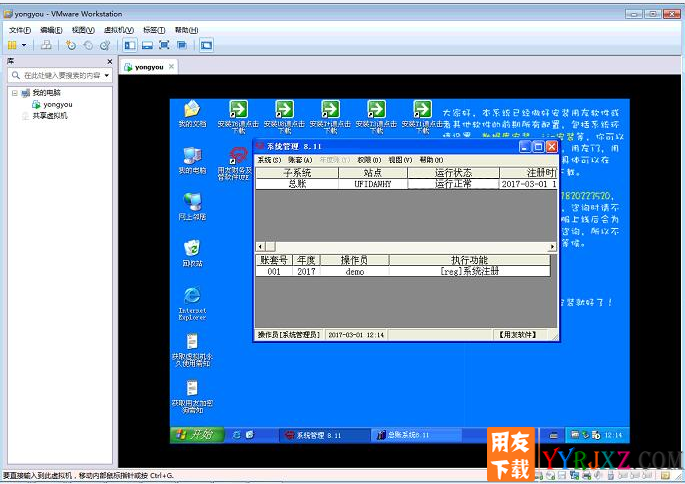
Task: Click right arrow of horizontal scrollbar
Action: click(553, 247)
